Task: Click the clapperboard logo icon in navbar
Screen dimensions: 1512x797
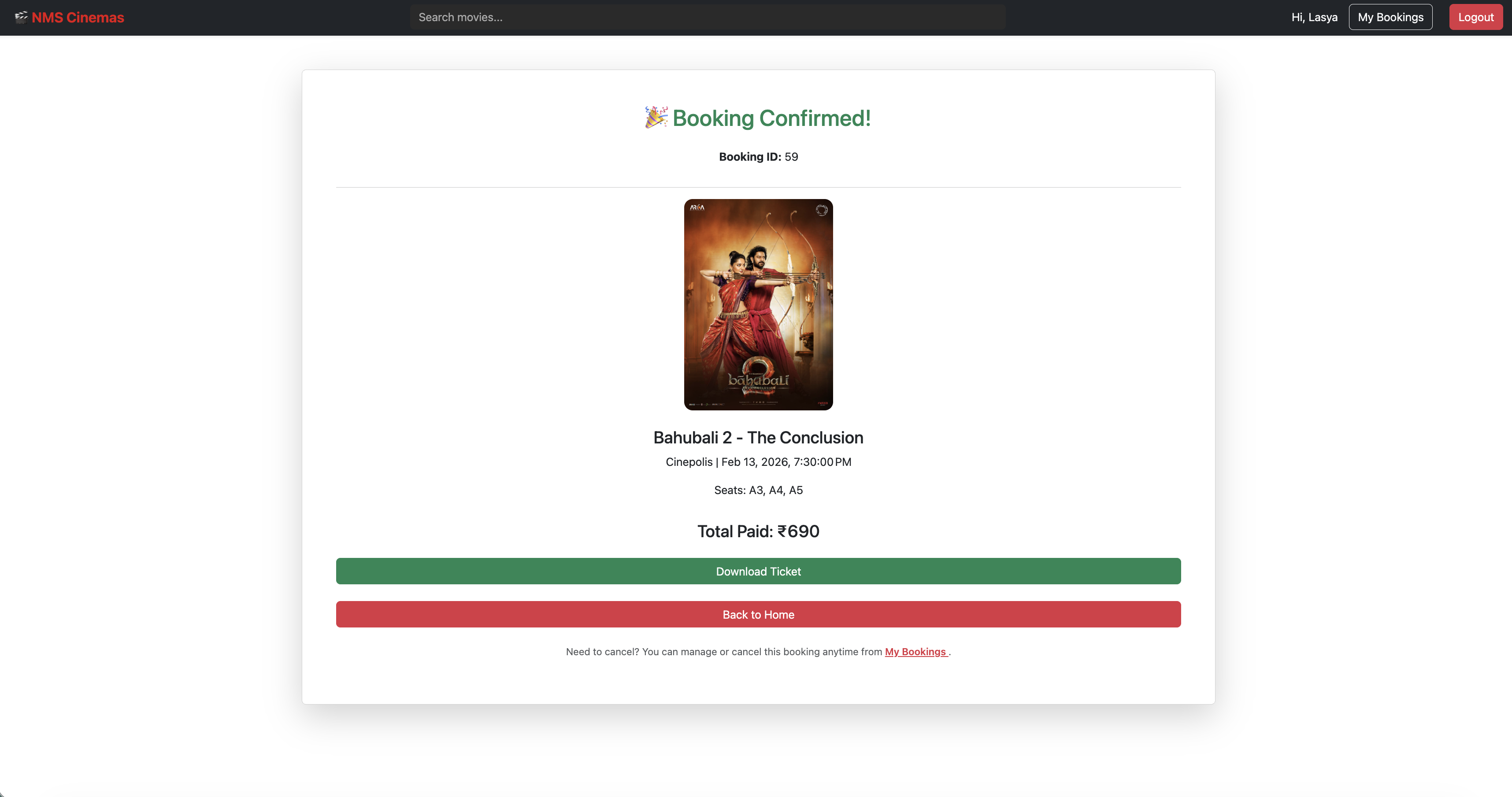Action: [x=21, y=17]
